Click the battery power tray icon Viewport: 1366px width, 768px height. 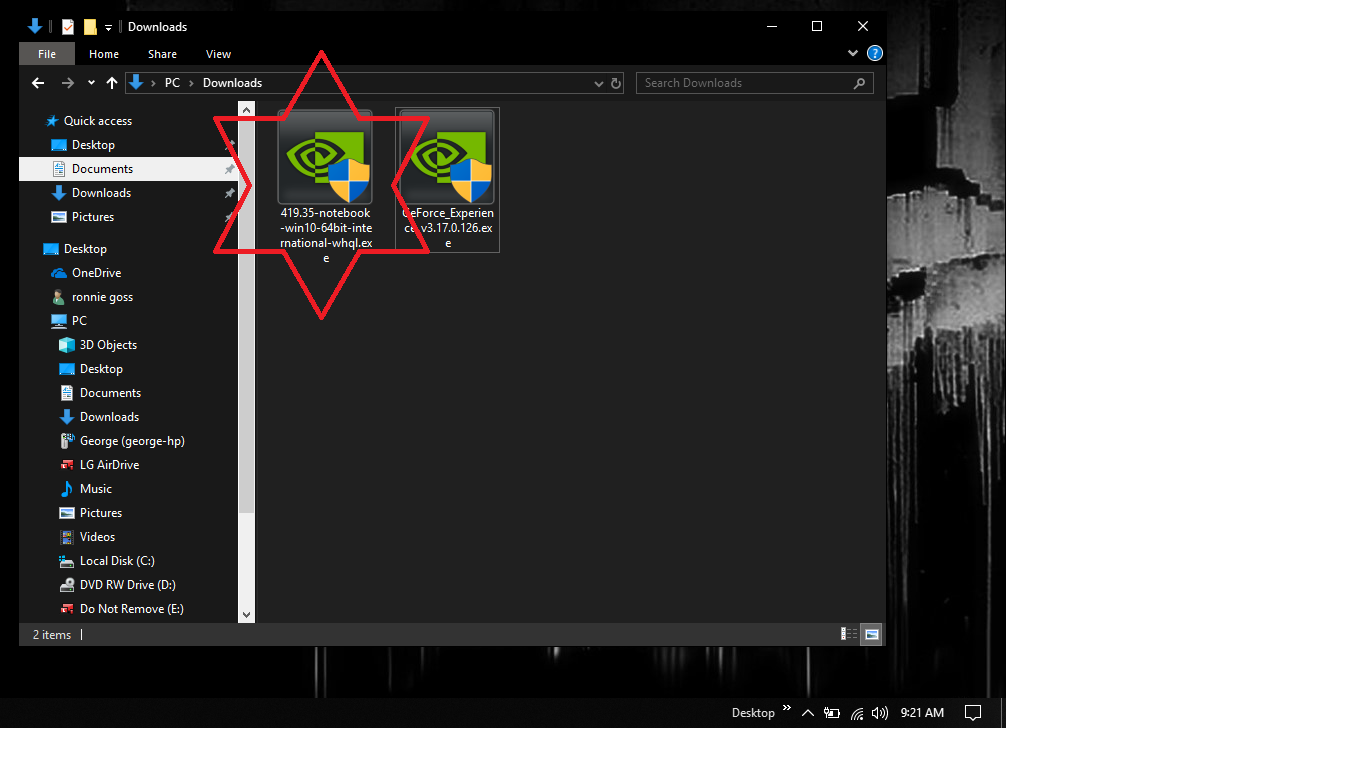point(832,713)
